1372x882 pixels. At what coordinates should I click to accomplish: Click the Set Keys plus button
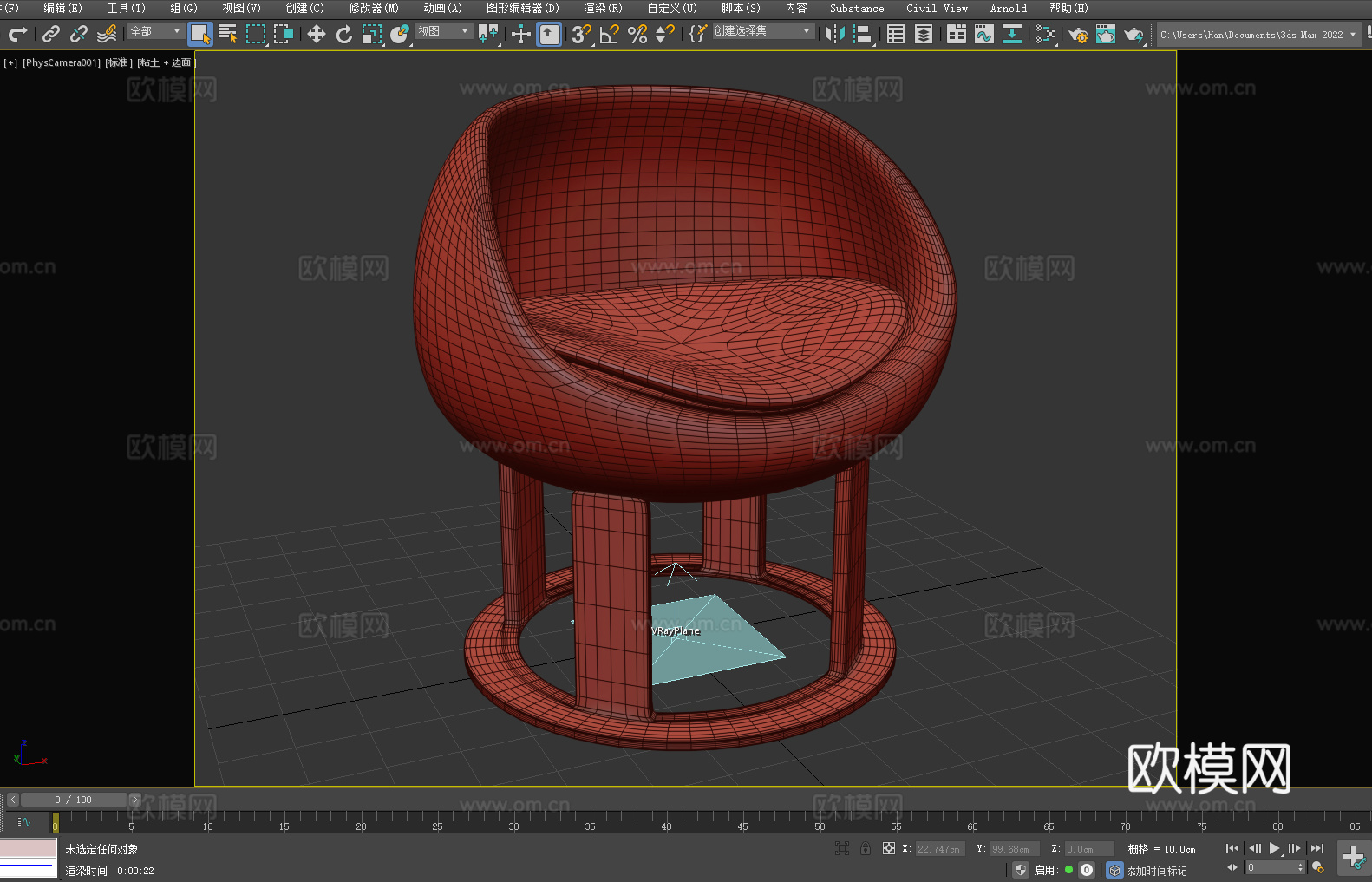coord(1354,858)
